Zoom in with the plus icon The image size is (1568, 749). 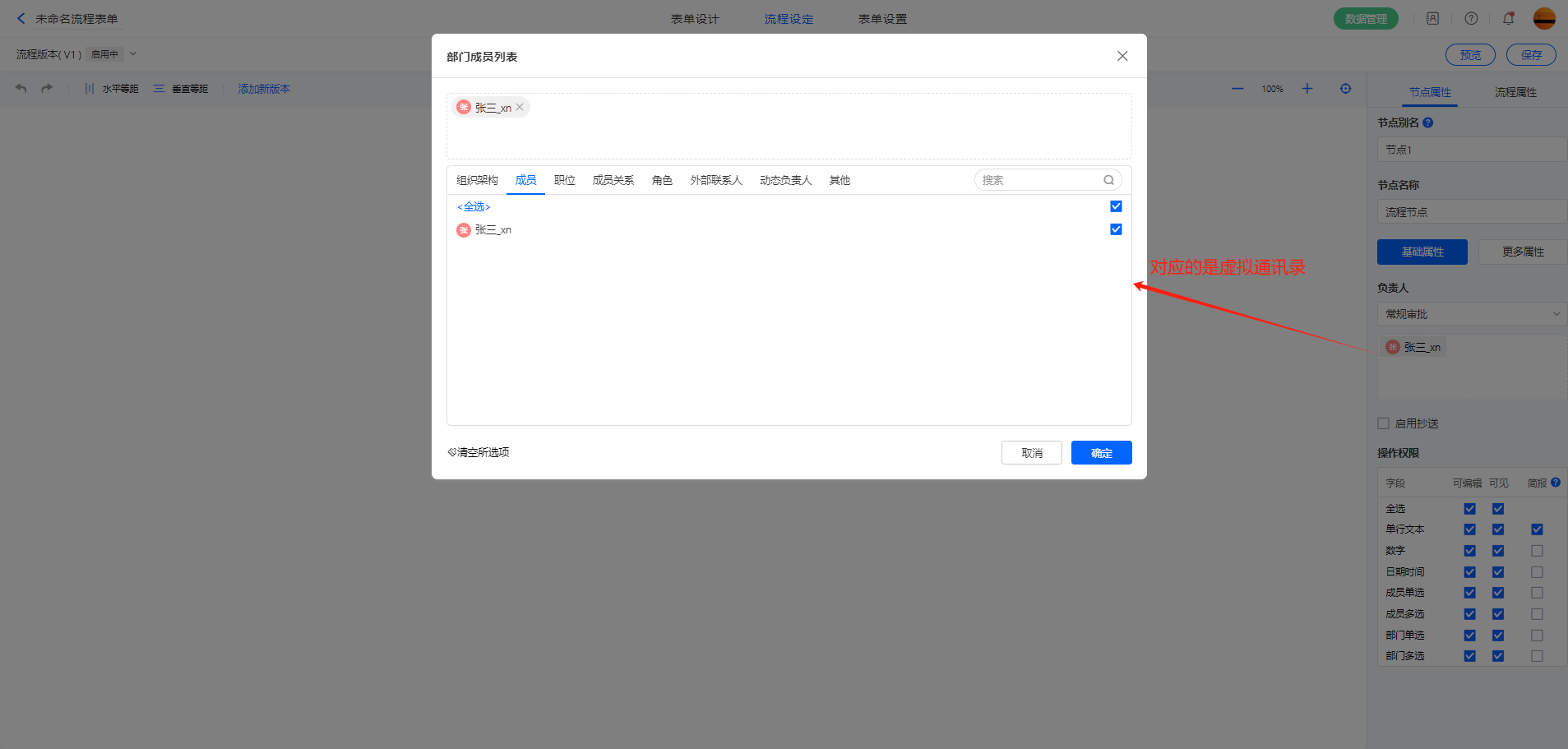[1307, 89]
